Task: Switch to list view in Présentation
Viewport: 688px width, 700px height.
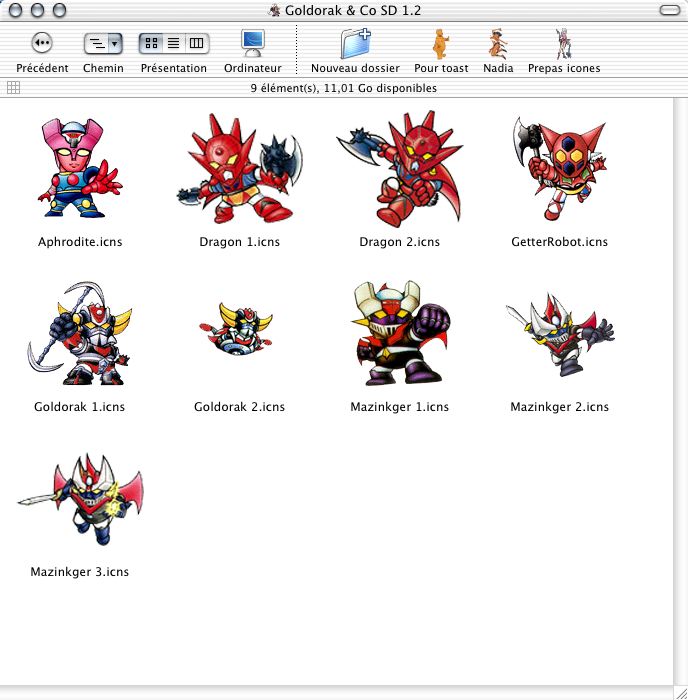Action: click(x=174, y=43)
